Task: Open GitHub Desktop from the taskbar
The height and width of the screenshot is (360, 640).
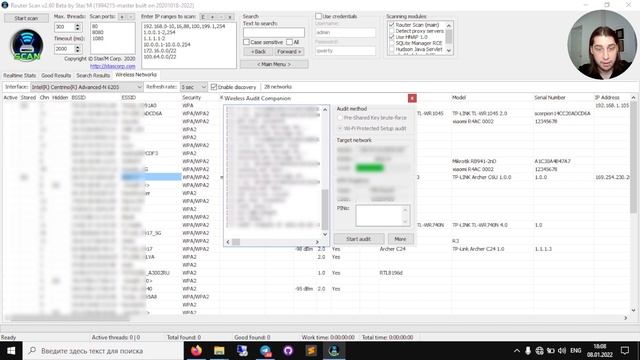Action: coord(288,351)
